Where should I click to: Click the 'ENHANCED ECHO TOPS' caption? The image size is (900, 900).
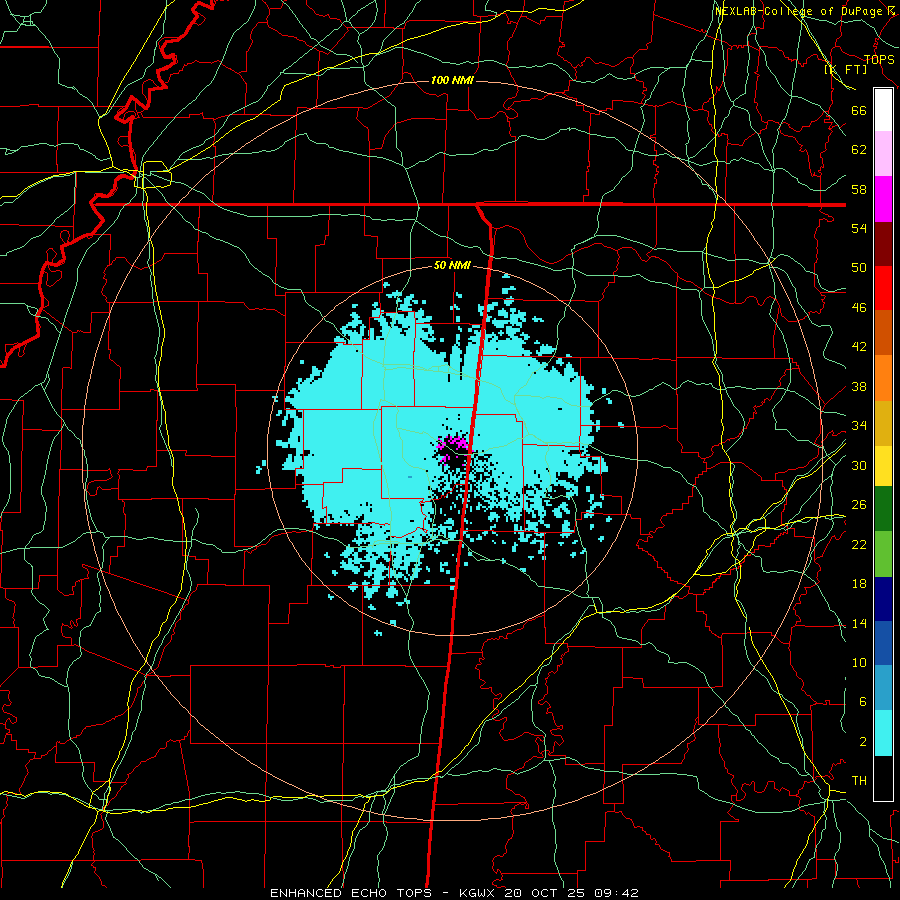point(354,893)
